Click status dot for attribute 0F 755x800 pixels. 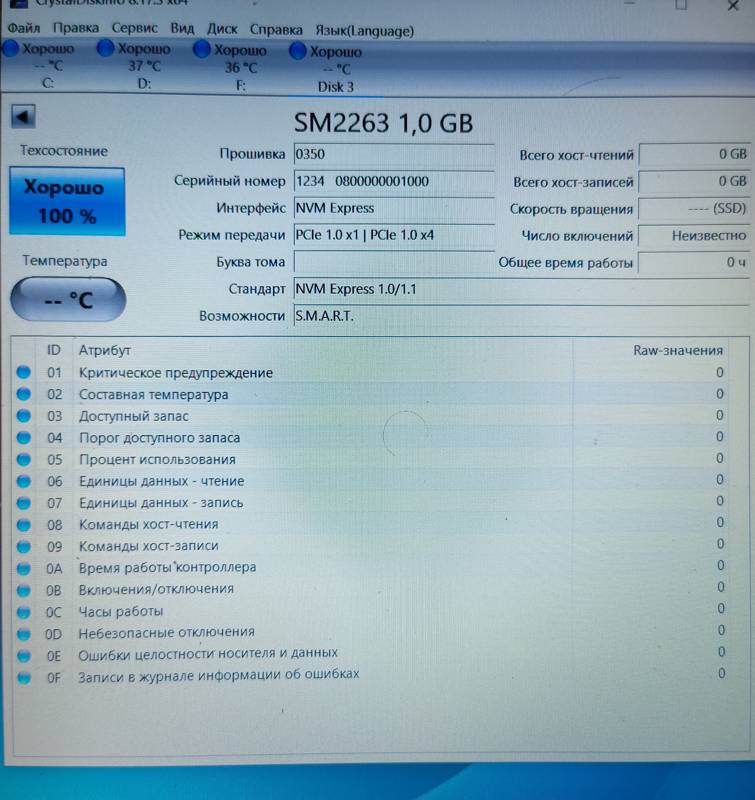[24, 676]
